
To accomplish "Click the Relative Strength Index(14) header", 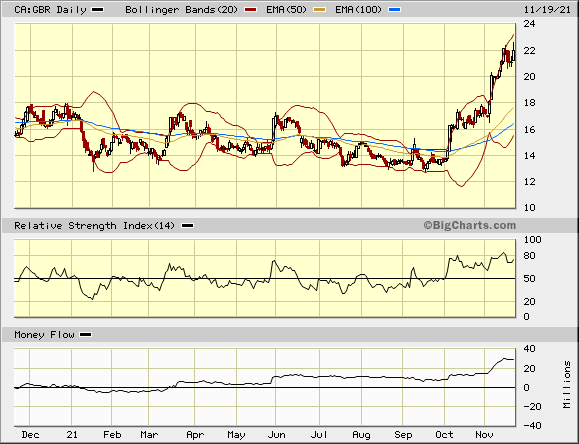I will click(x=95, y=226).
